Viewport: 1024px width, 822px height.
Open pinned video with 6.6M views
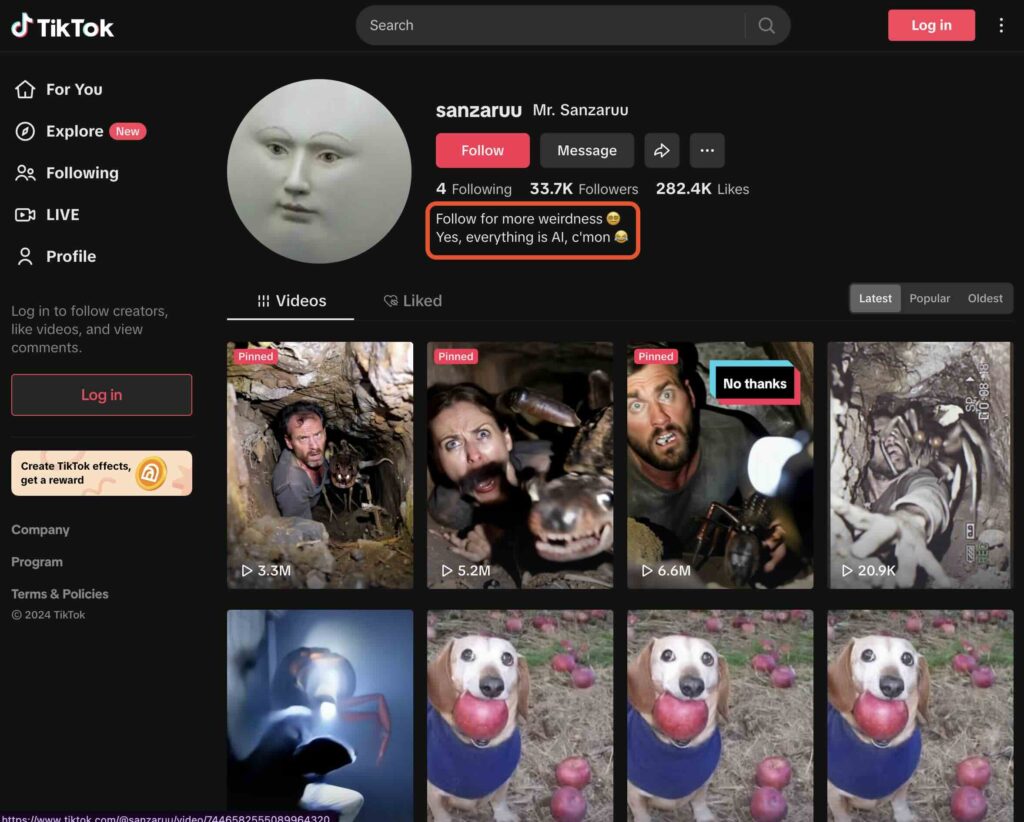pos(720,465)
